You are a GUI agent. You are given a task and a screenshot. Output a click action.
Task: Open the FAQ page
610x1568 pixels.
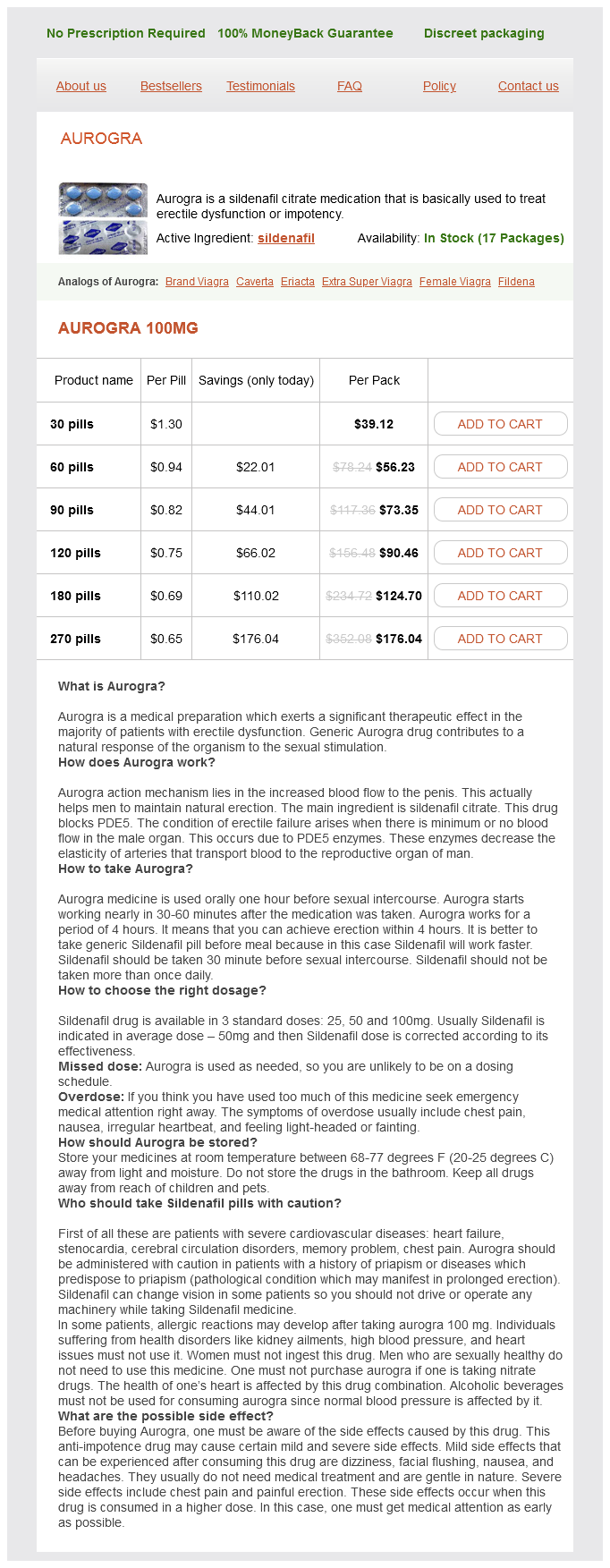pyautogui.click(x=350, y=86)
